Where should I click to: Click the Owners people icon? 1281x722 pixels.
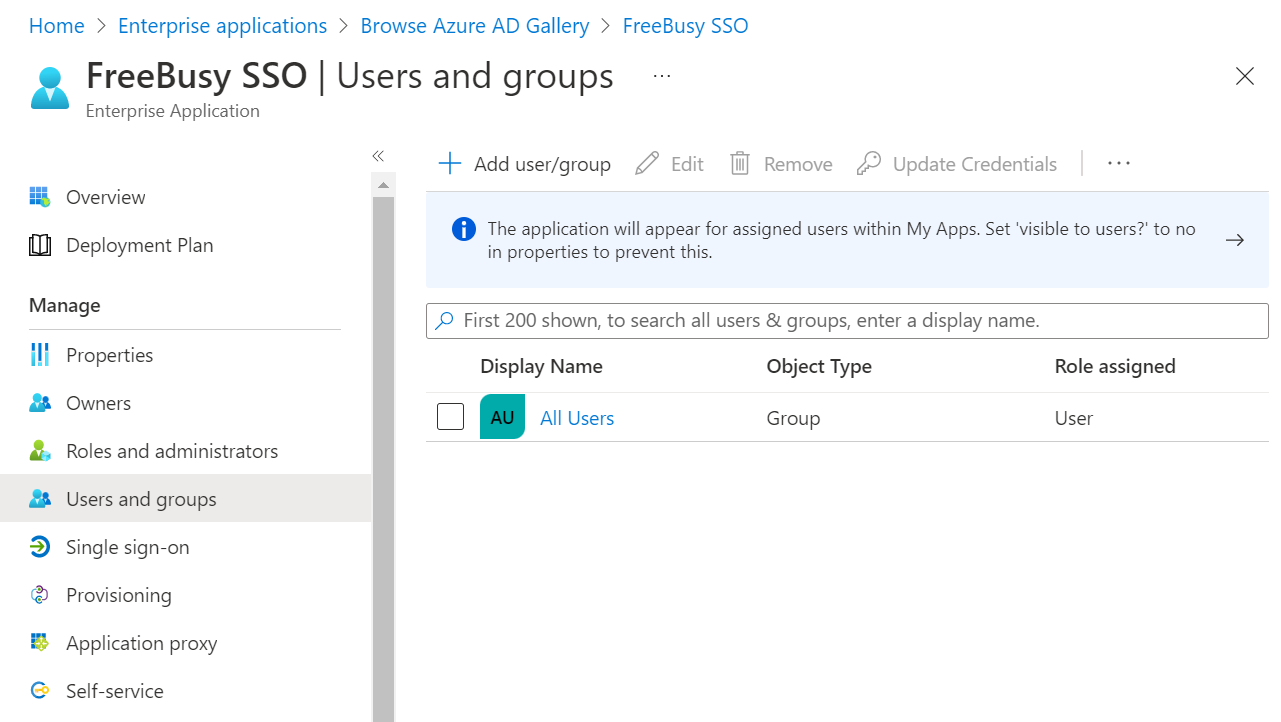(x=40, y=403)
